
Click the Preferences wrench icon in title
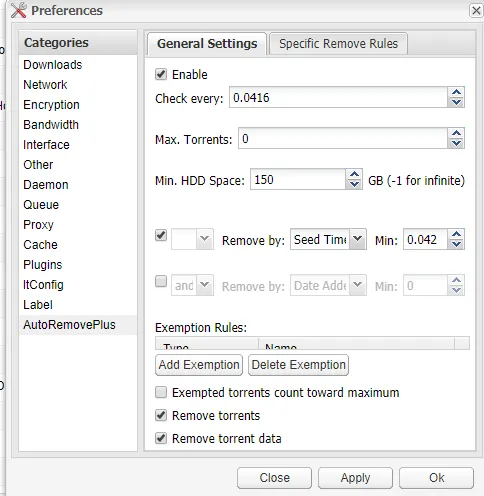tap(18, 10)
